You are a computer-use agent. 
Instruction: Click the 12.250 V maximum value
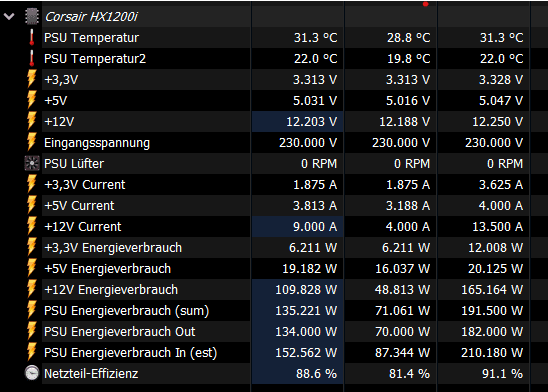[x=498, y=122]
